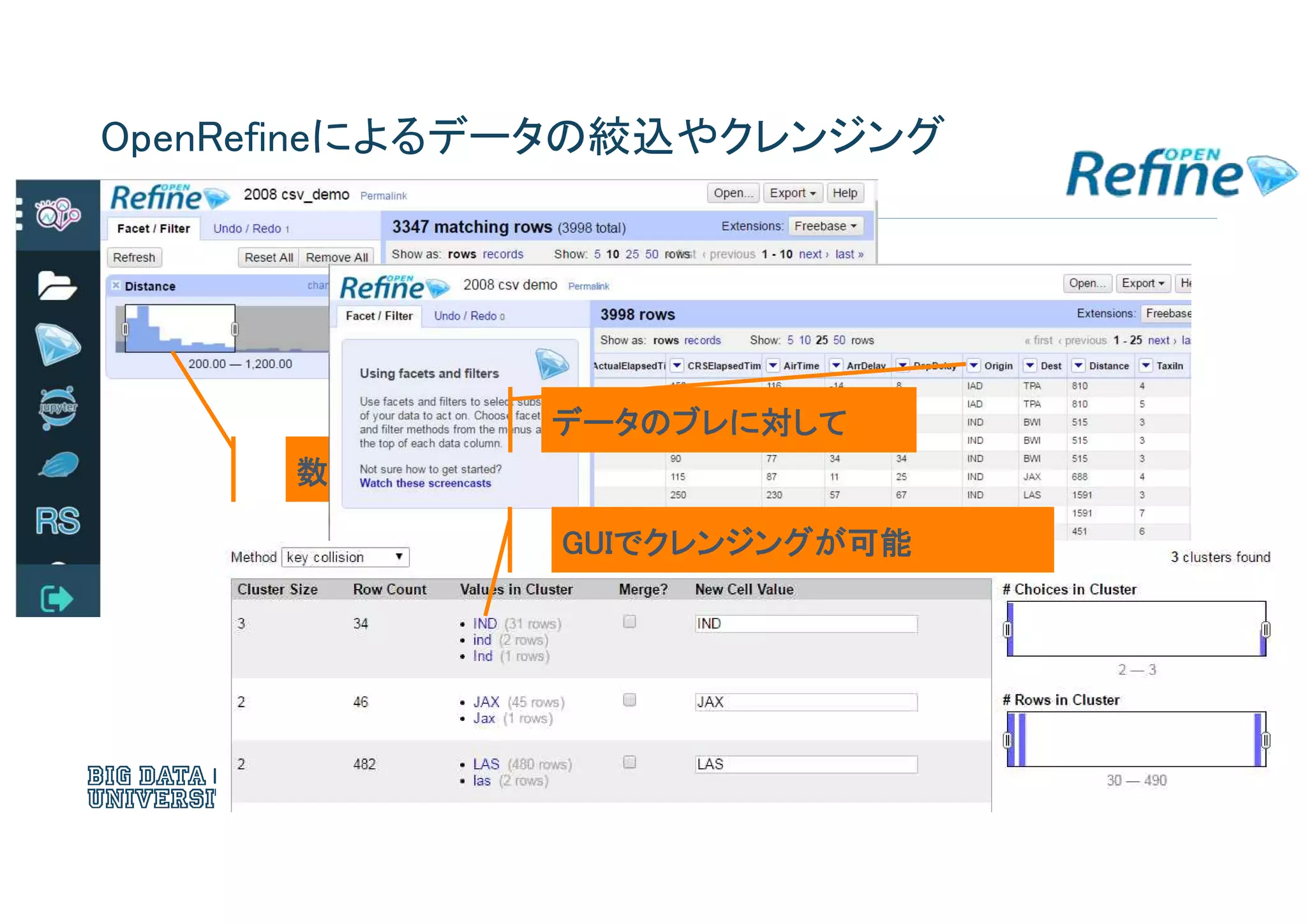Click the Help button in the back window
The width and height of the screenshot is (1307, 924).
(x=844, y=193)
